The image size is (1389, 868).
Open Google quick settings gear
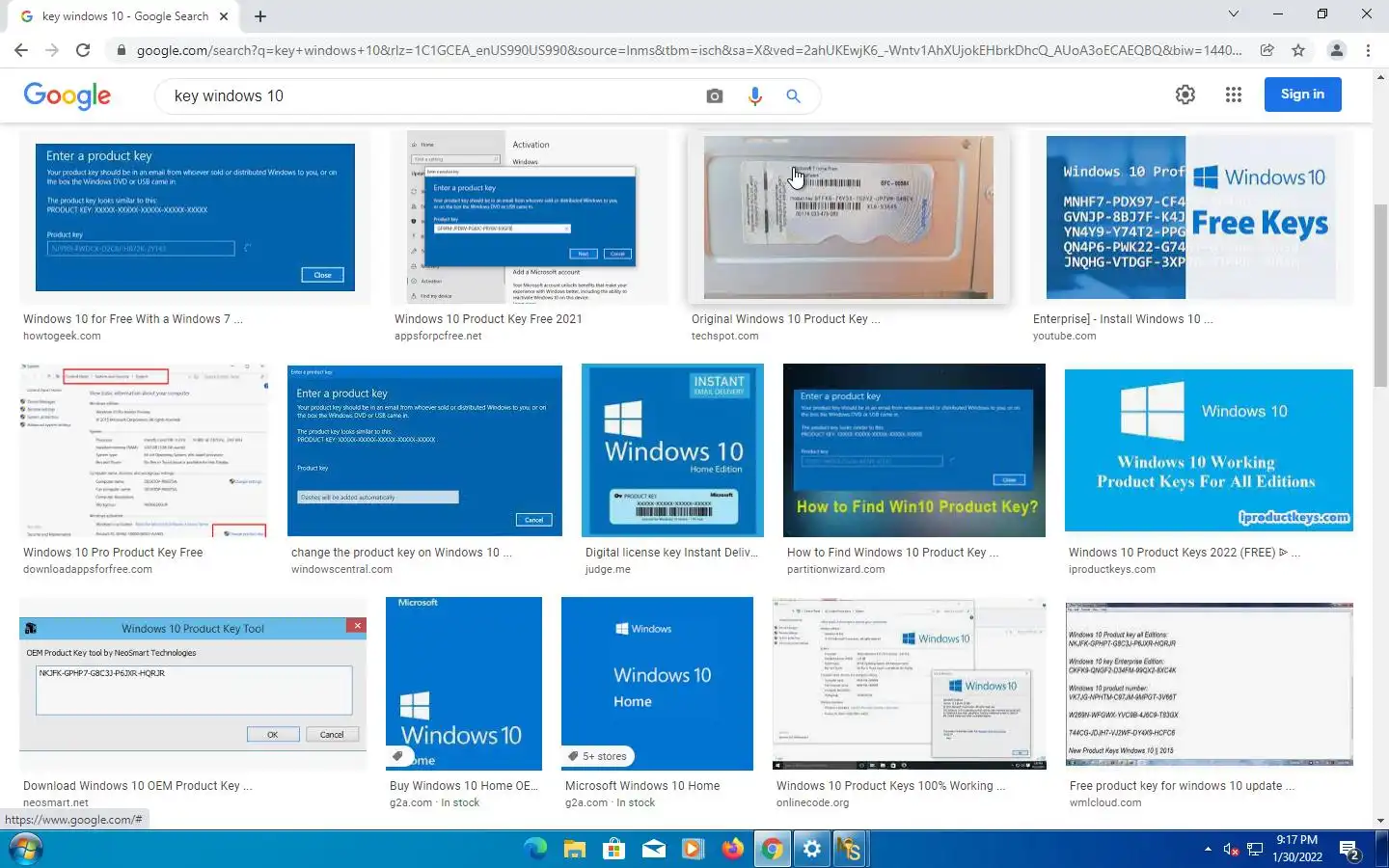1185,95
